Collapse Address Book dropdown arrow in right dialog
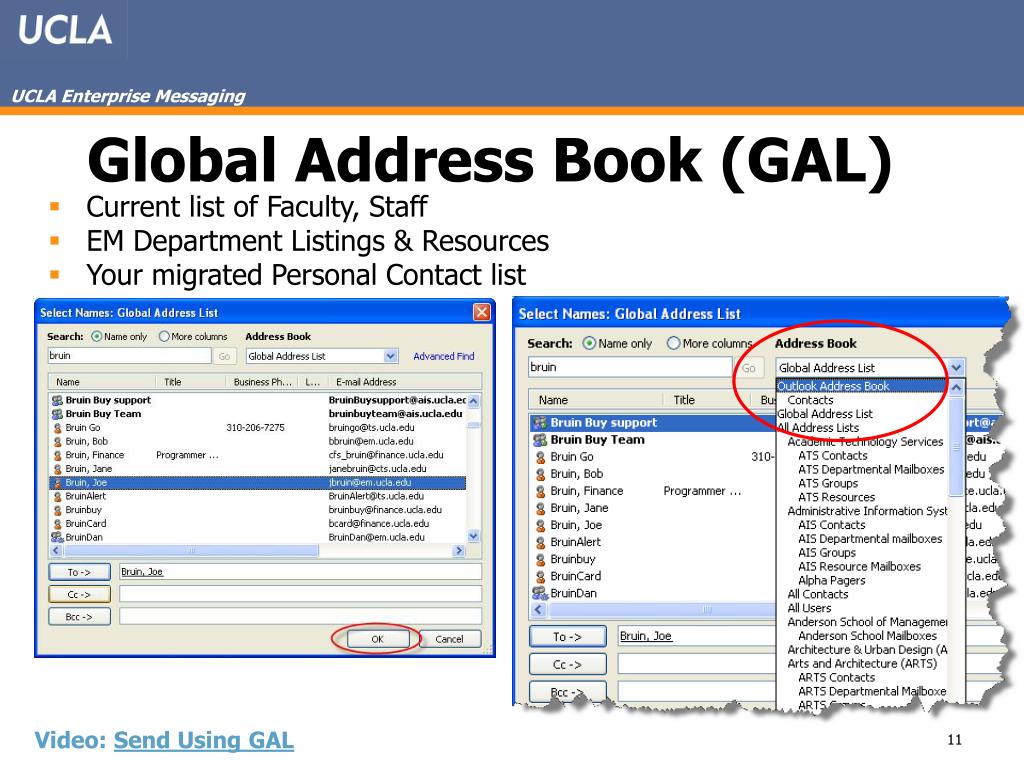Image resolution: width=1024 pixels, height=768 pixels. [x=956, y=367]
